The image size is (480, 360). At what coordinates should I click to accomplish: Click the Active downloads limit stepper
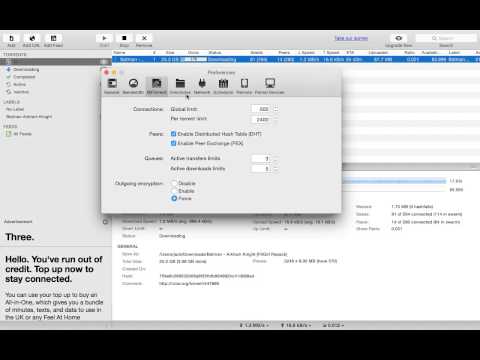pos(276,169)
